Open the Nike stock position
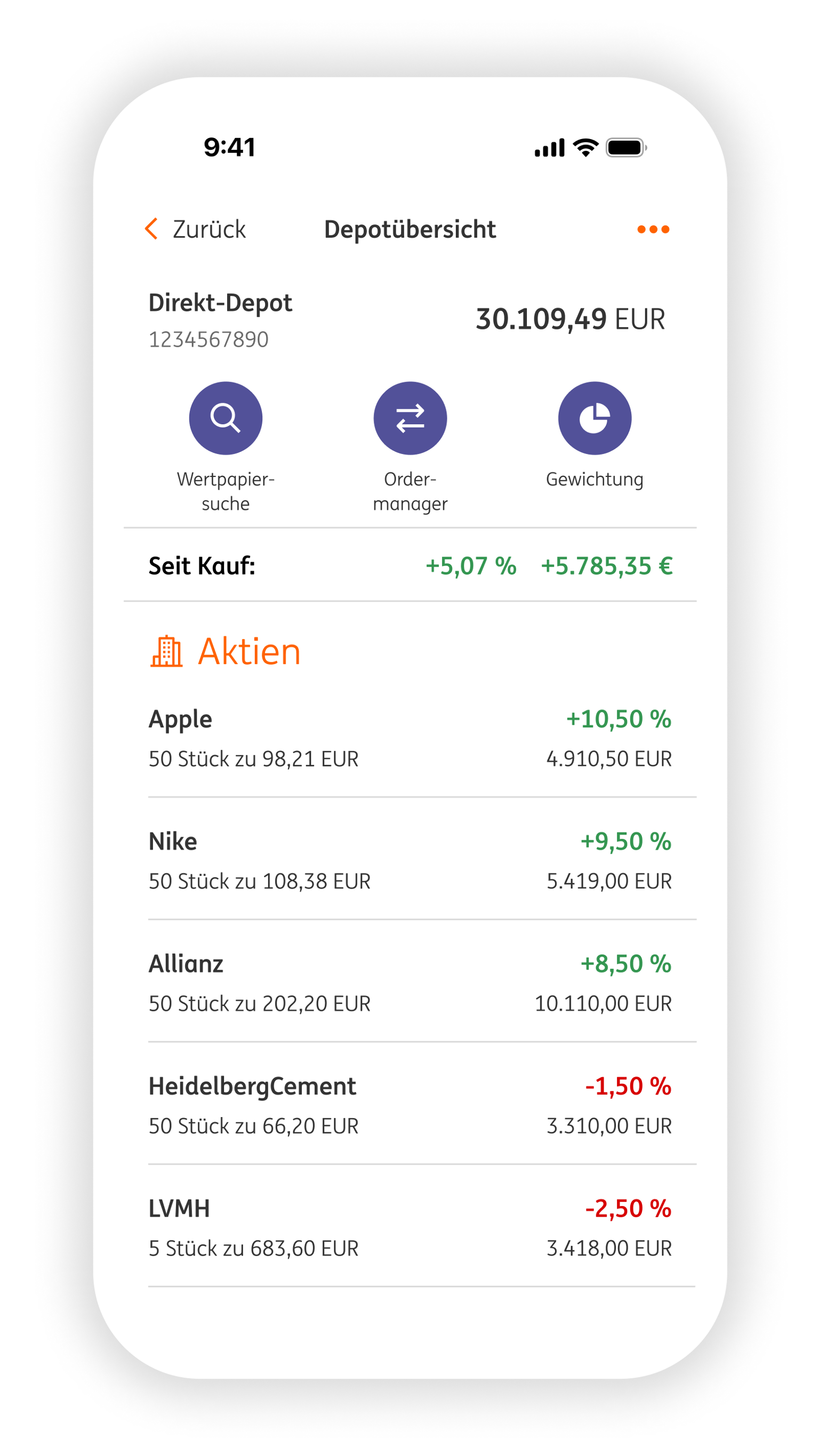The height and width of the screenshot is (1456, 819). click(410, 860)
